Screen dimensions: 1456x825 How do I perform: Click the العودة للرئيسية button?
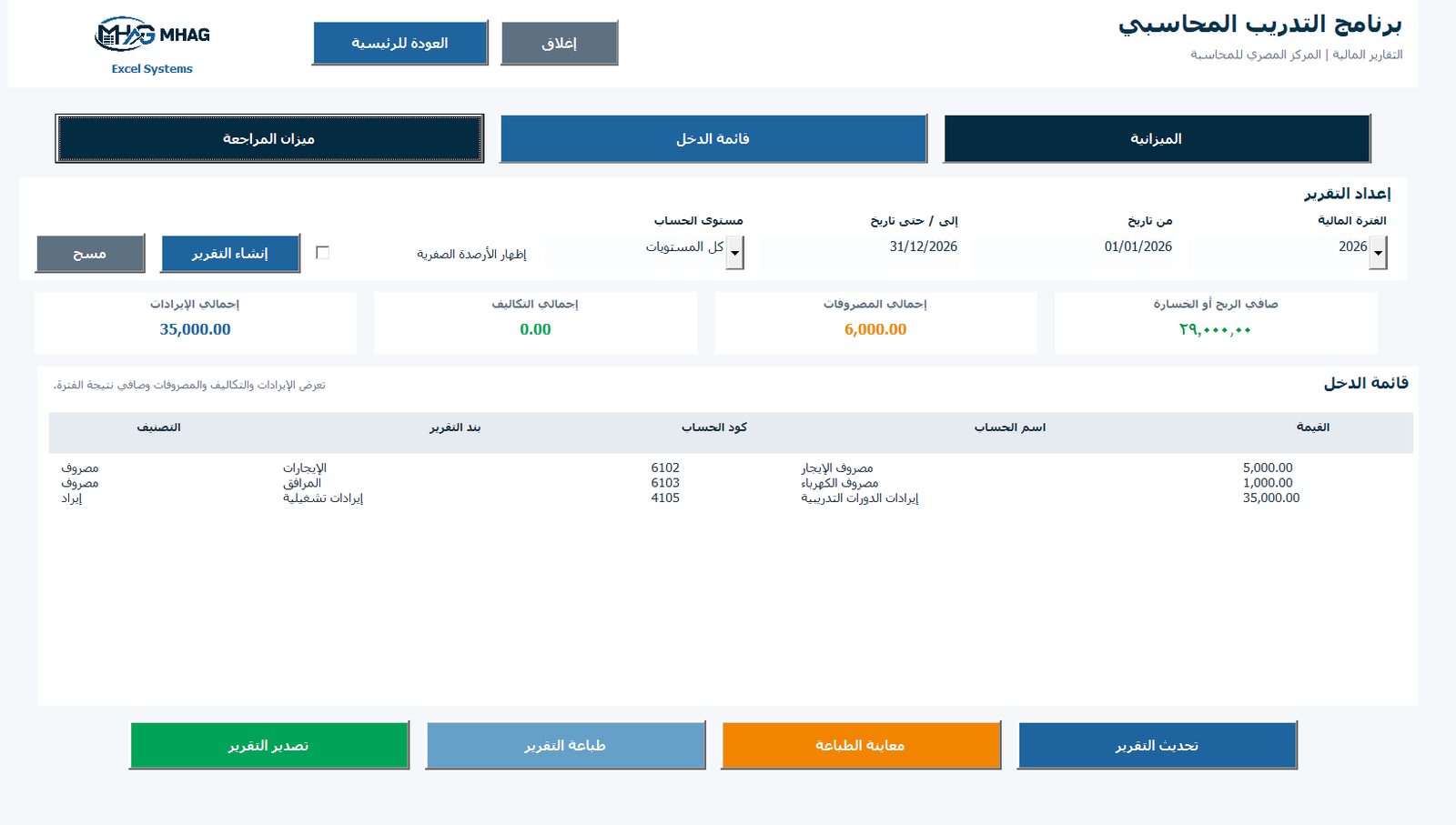click(400, 43)
